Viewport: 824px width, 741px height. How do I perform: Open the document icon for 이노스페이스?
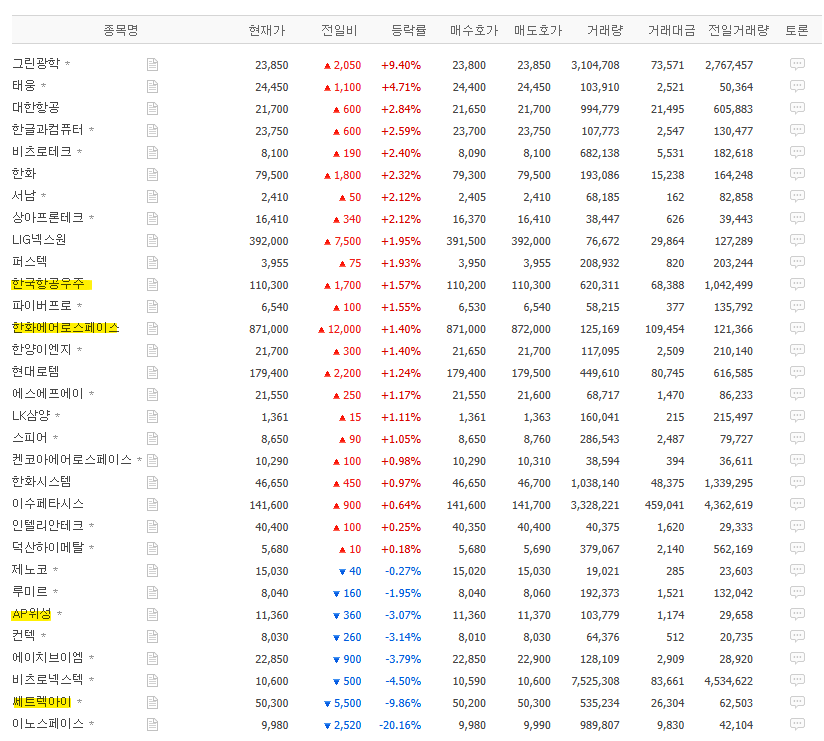click(x=152, y=724)
